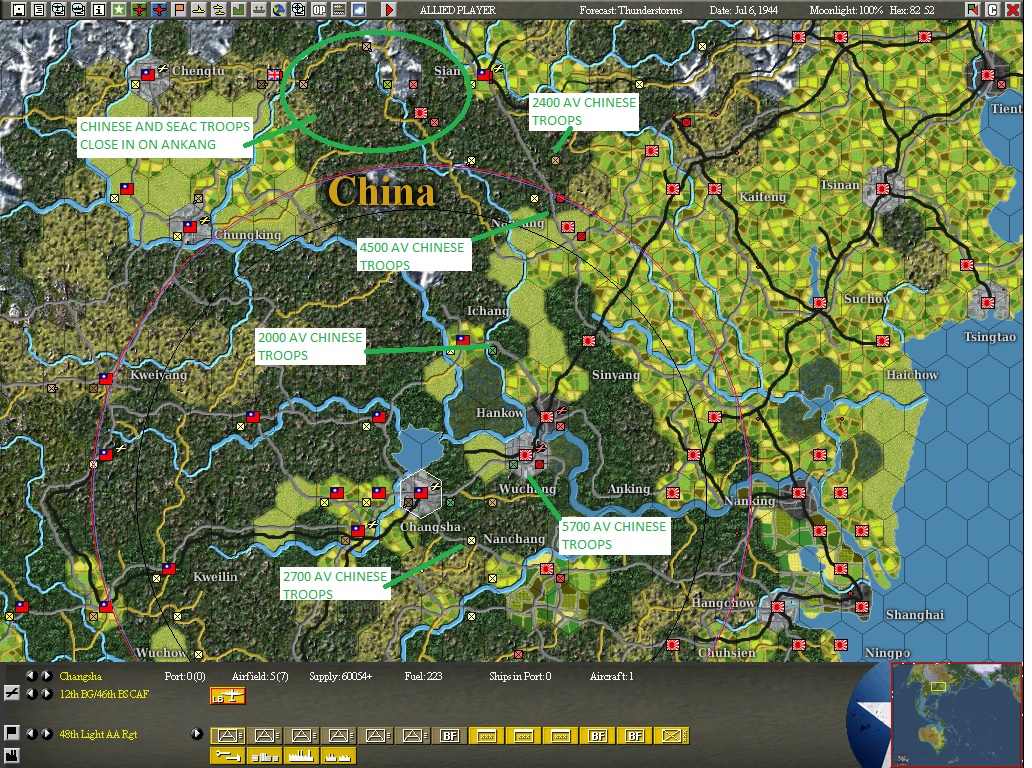Select Japanese flag at Hankow
Screen dimensions: 1032x768
point(546,416)
